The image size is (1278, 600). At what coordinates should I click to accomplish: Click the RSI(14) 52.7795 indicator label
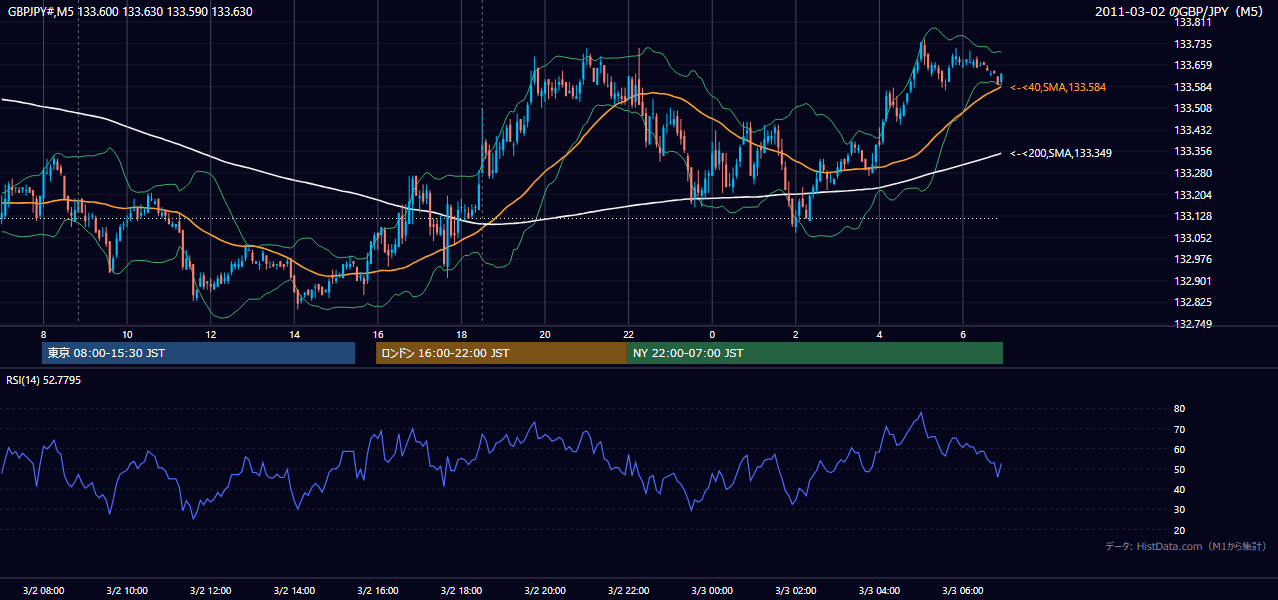coord(44,380)
